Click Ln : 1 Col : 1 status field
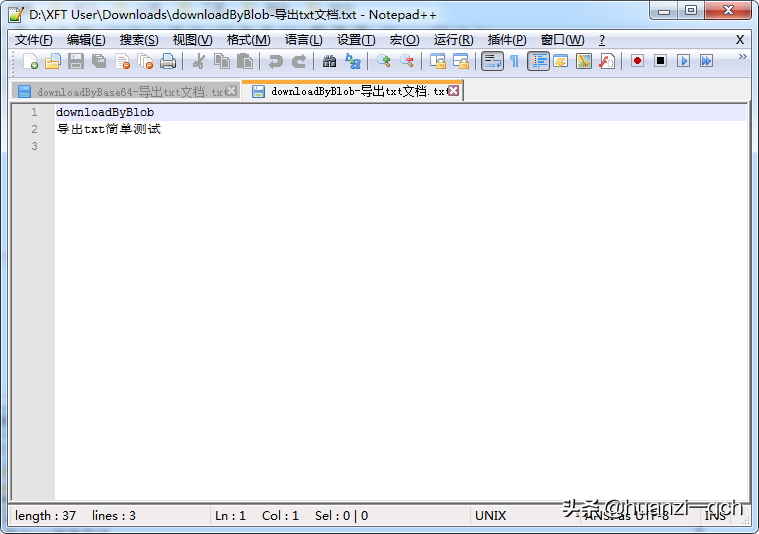The height and width of the screenshot is (534, 759). click(257, 516)
